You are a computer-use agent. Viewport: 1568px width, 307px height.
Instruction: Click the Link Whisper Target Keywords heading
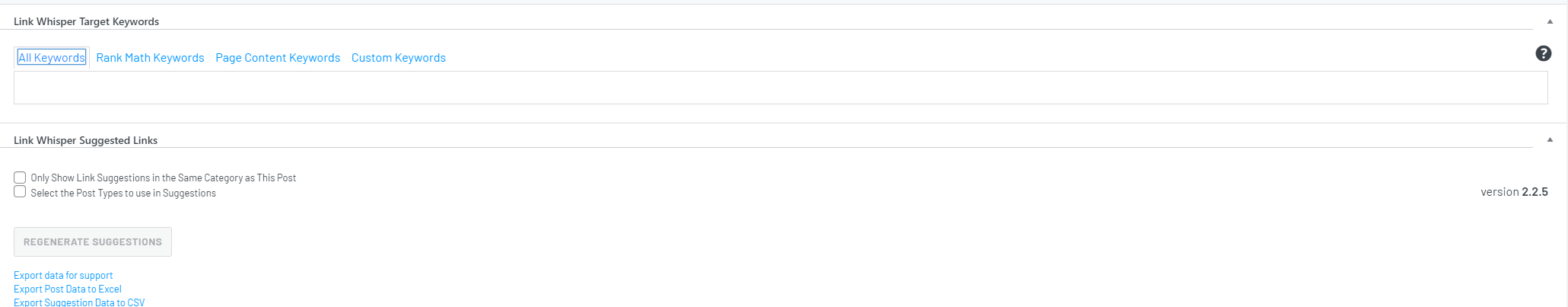tap(86, 21)
